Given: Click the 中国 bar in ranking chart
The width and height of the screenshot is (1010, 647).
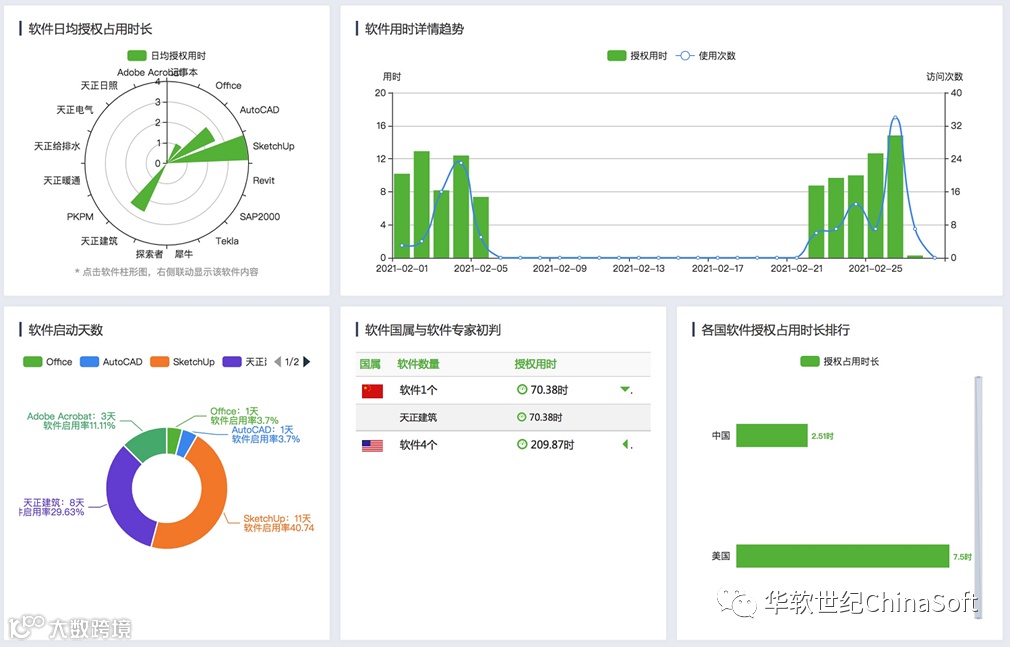Looking at the screenshot, I should tap(772, 436).
